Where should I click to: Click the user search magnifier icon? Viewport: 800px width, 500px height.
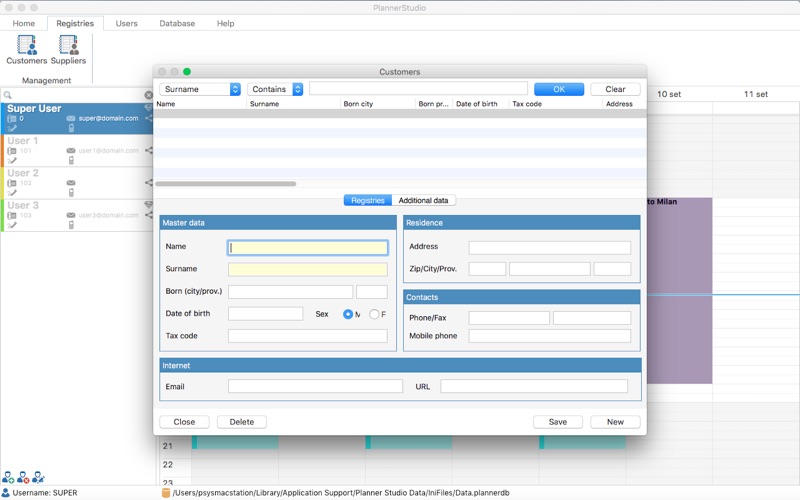[8, 95]
